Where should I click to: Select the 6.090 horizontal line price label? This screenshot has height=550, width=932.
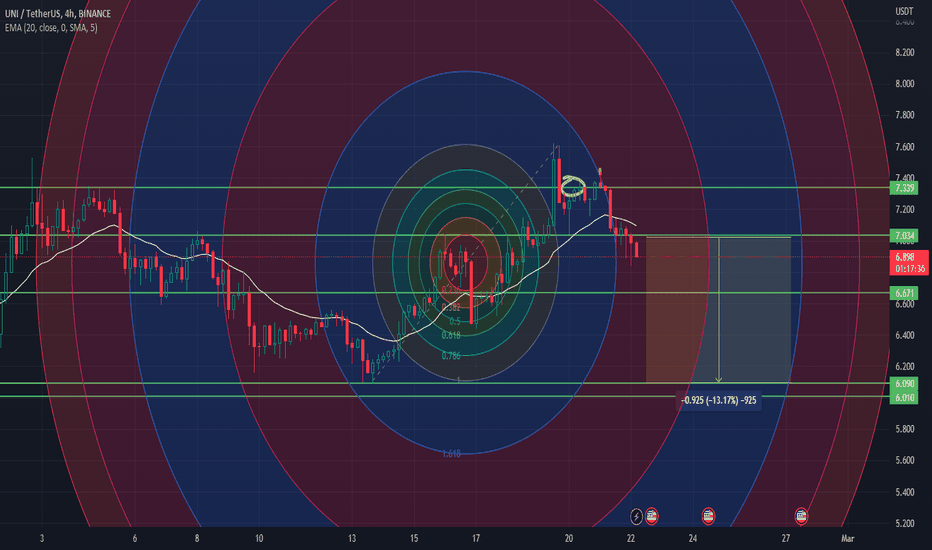click(904, 384)
